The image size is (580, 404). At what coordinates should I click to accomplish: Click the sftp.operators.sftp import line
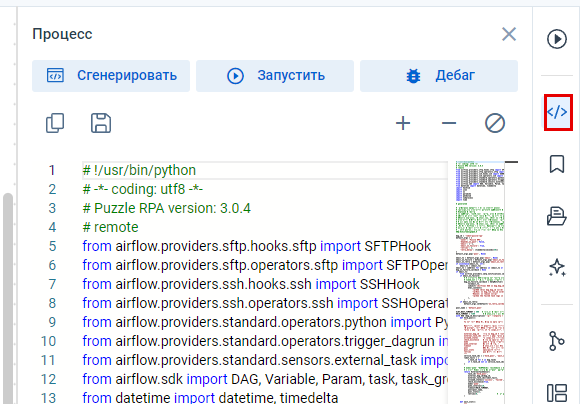(x=264, y=265)
